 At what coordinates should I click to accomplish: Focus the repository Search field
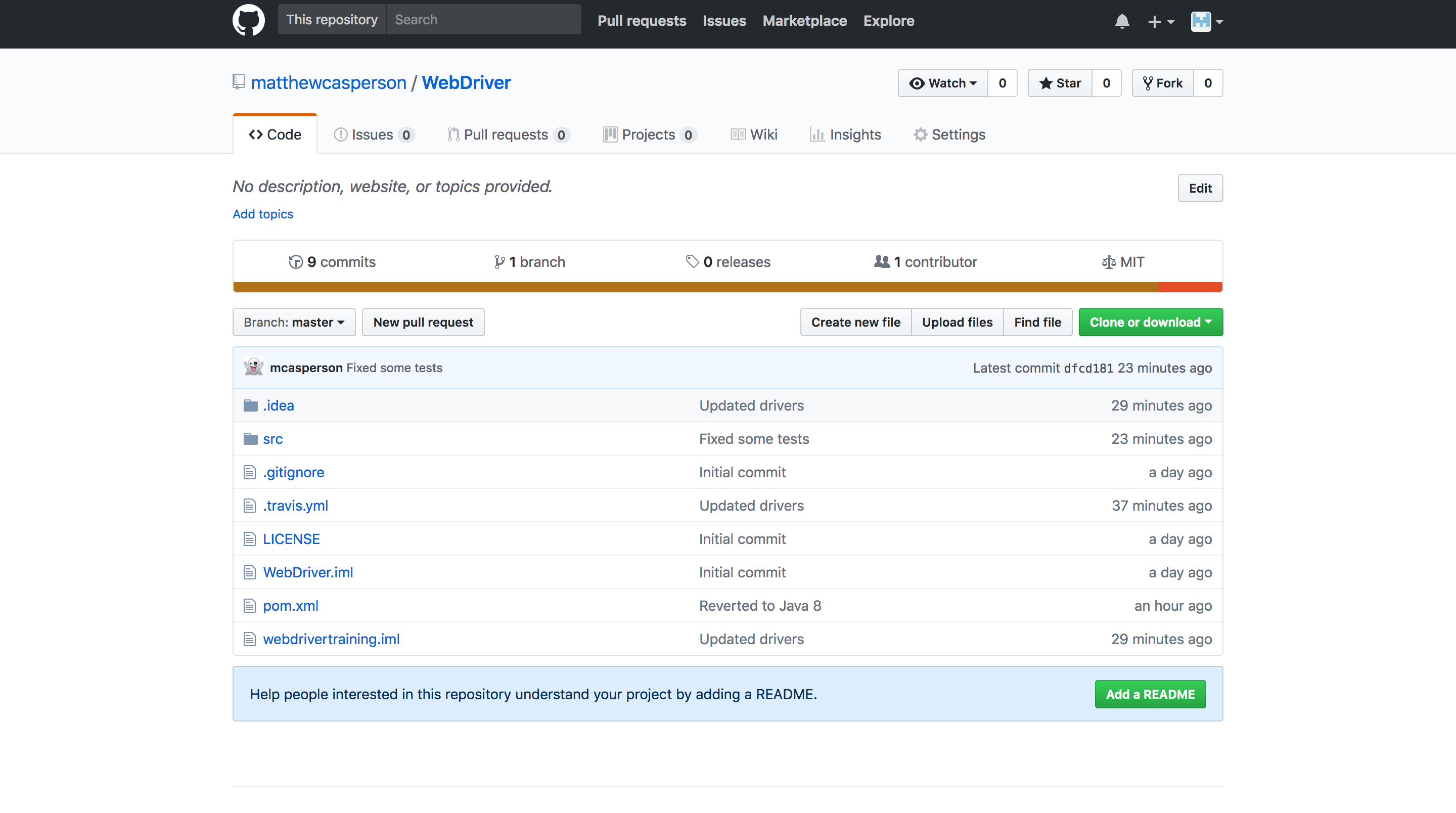coord(483,20)
